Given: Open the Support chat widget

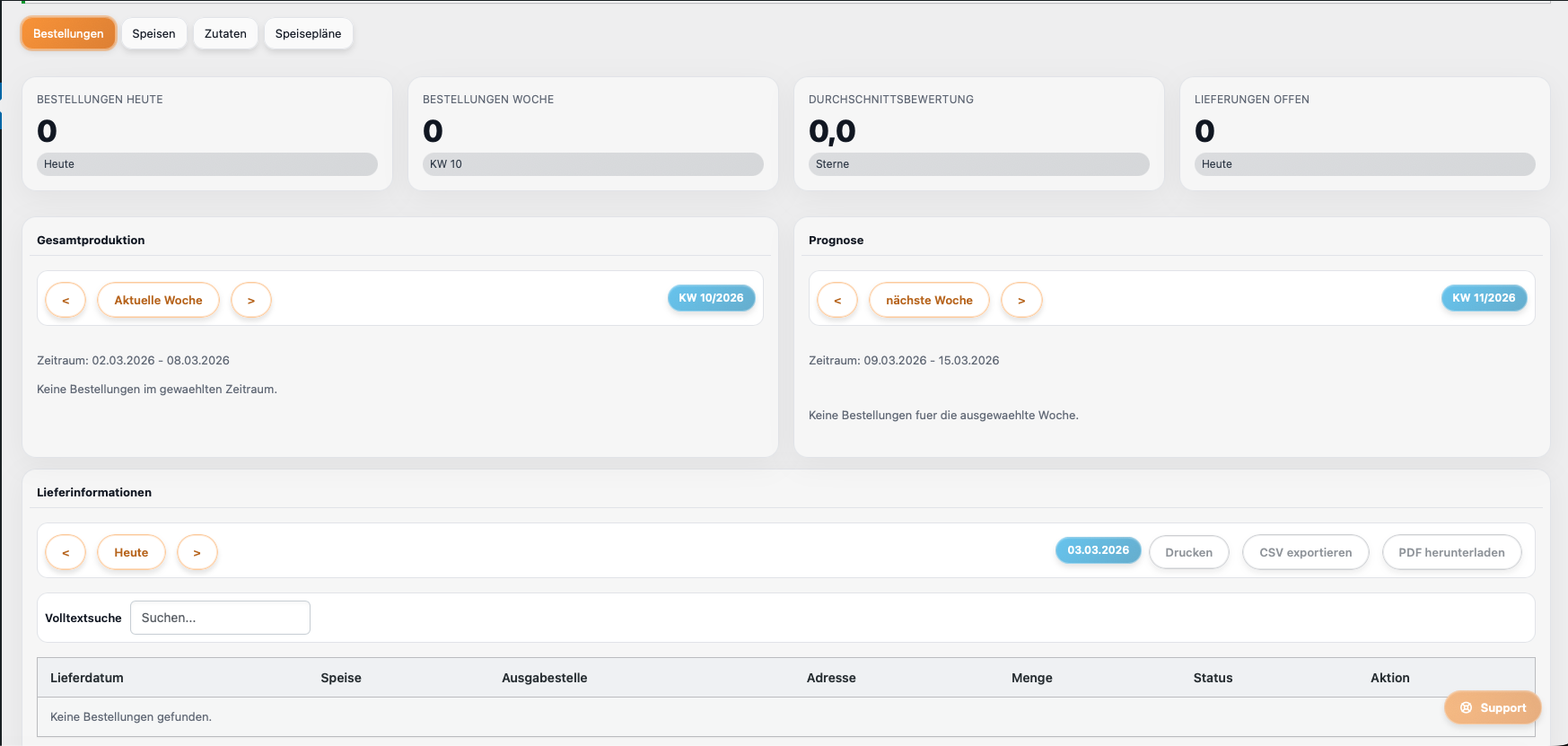Looking at the screenshot, I should point(1493,707).
